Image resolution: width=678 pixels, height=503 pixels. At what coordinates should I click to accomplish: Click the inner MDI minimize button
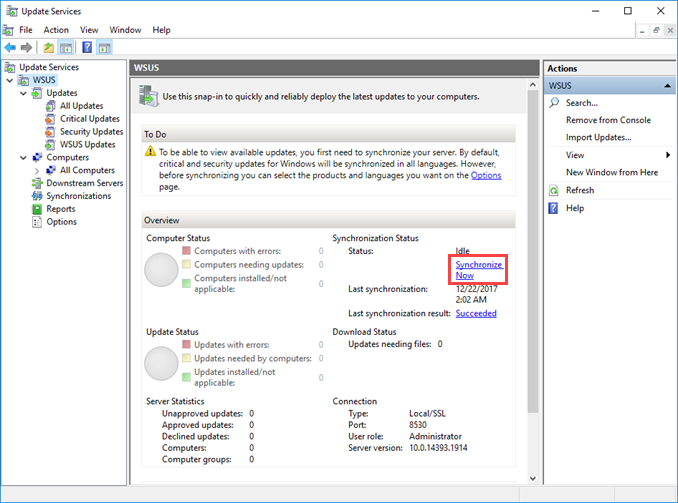point(642,30)
